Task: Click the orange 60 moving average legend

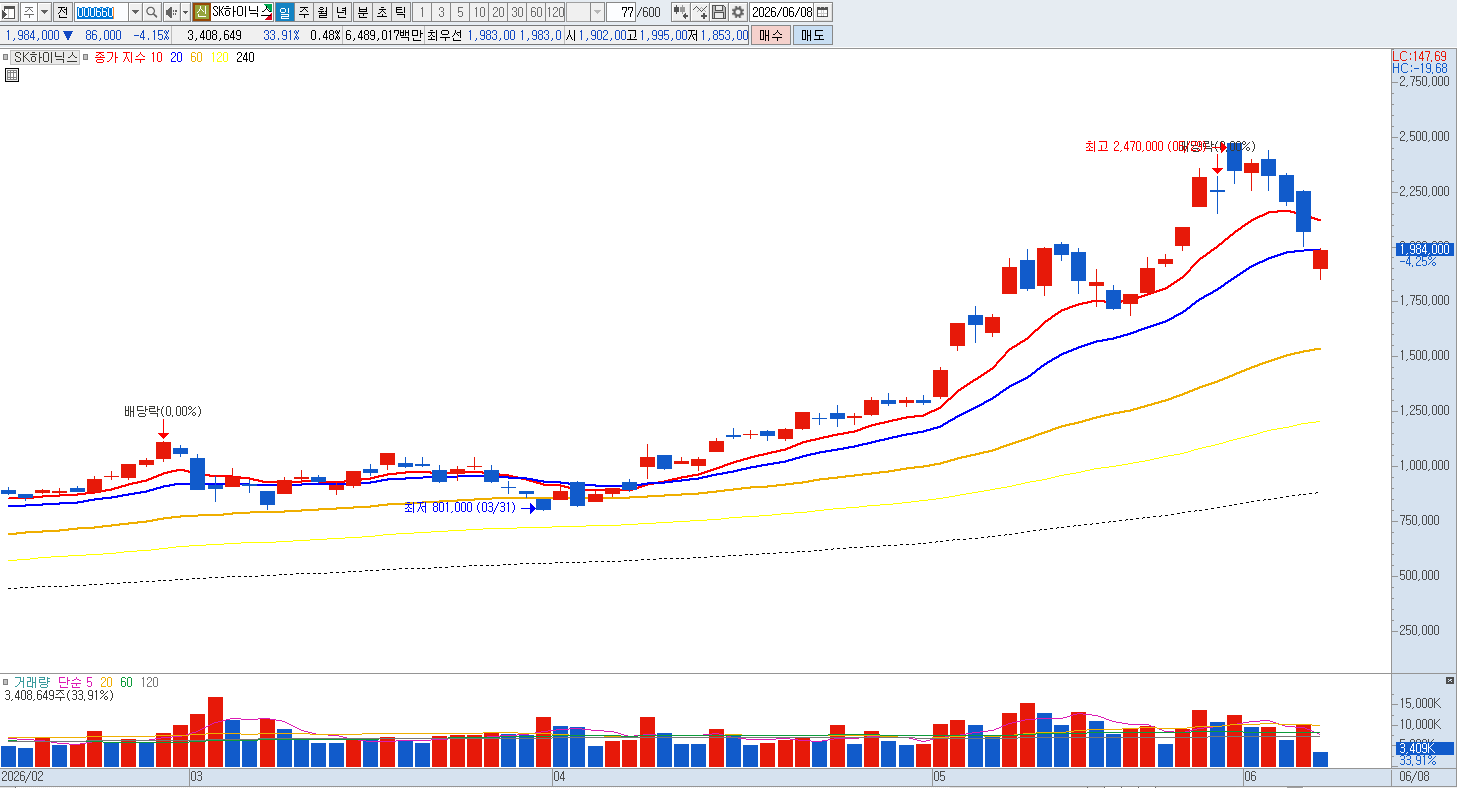Action: 196,57
